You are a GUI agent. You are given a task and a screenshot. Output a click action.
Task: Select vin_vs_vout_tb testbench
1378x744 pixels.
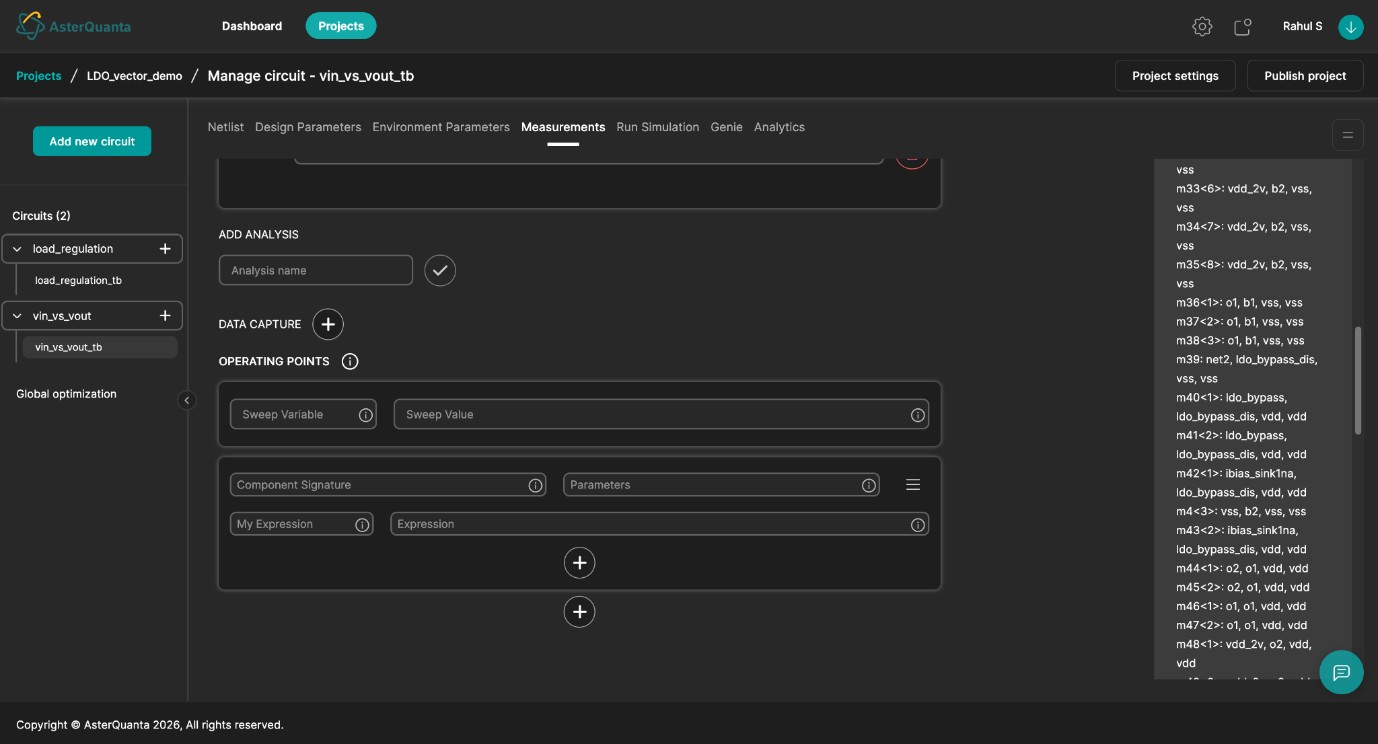(x=100, y=348)
